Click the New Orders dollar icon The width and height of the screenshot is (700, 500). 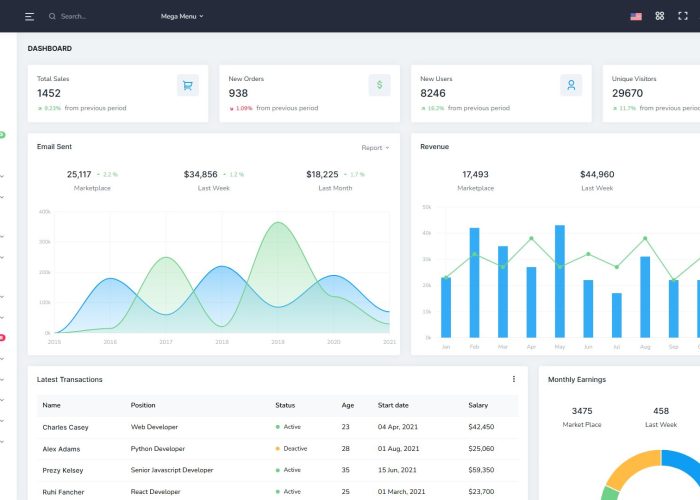[x=379, y=85]
